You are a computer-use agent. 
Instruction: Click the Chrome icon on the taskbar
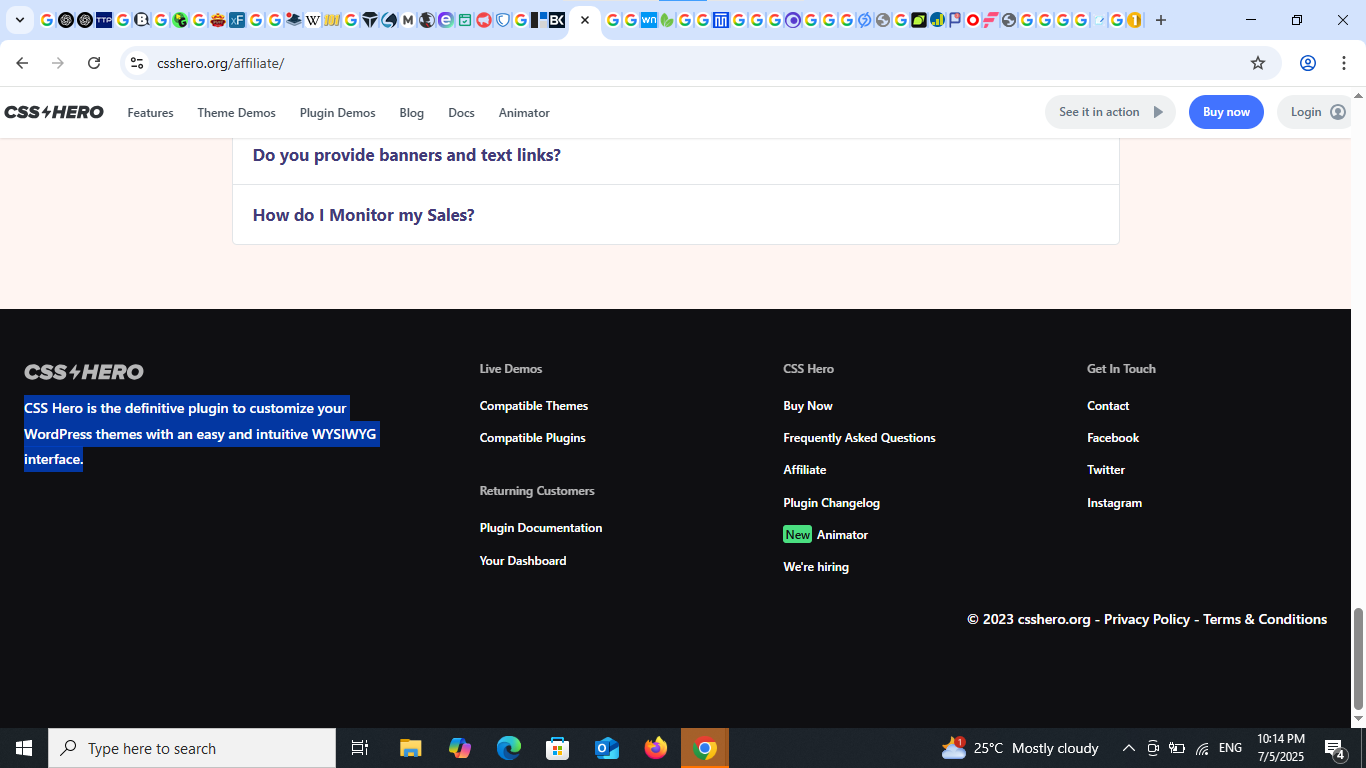click(705, 748)
